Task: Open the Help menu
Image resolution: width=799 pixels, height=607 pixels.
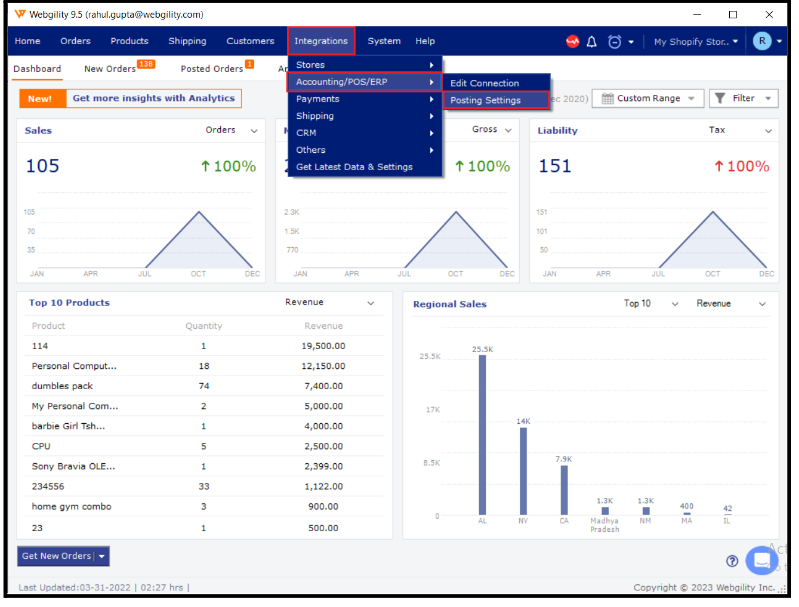Action: click(x=425, y=41)
